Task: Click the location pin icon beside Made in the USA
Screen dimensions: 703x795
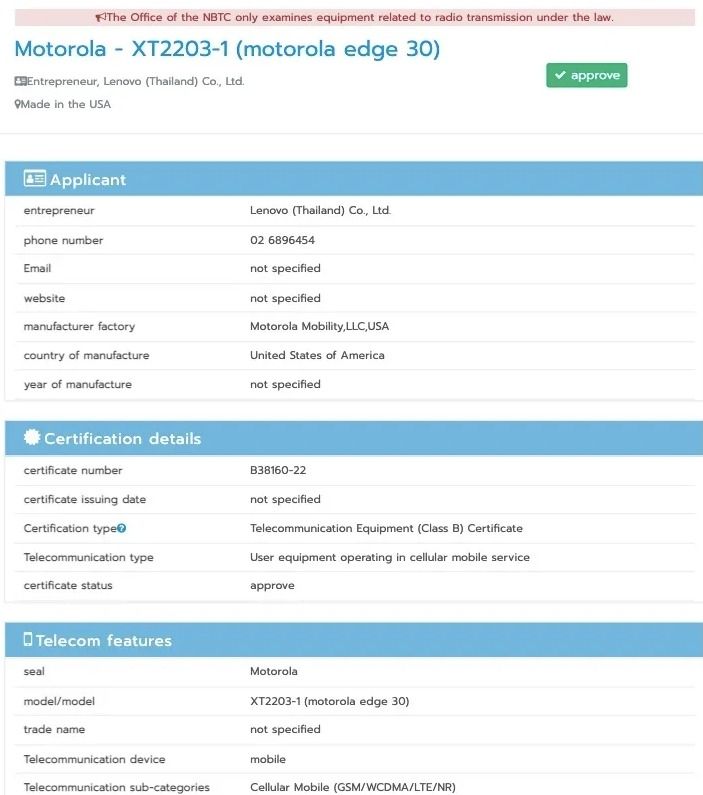Action: pos(18,104)
